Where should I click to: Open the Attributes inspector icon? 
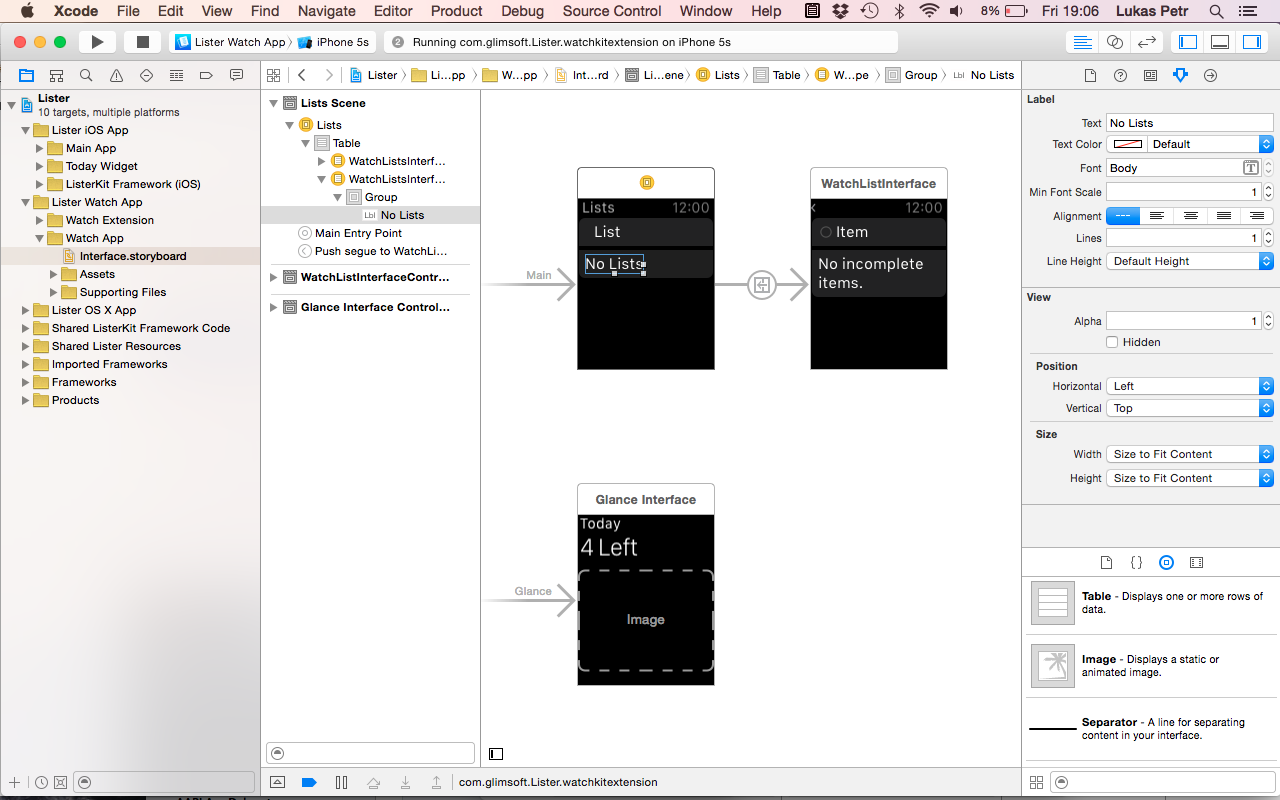point(1180,75)
